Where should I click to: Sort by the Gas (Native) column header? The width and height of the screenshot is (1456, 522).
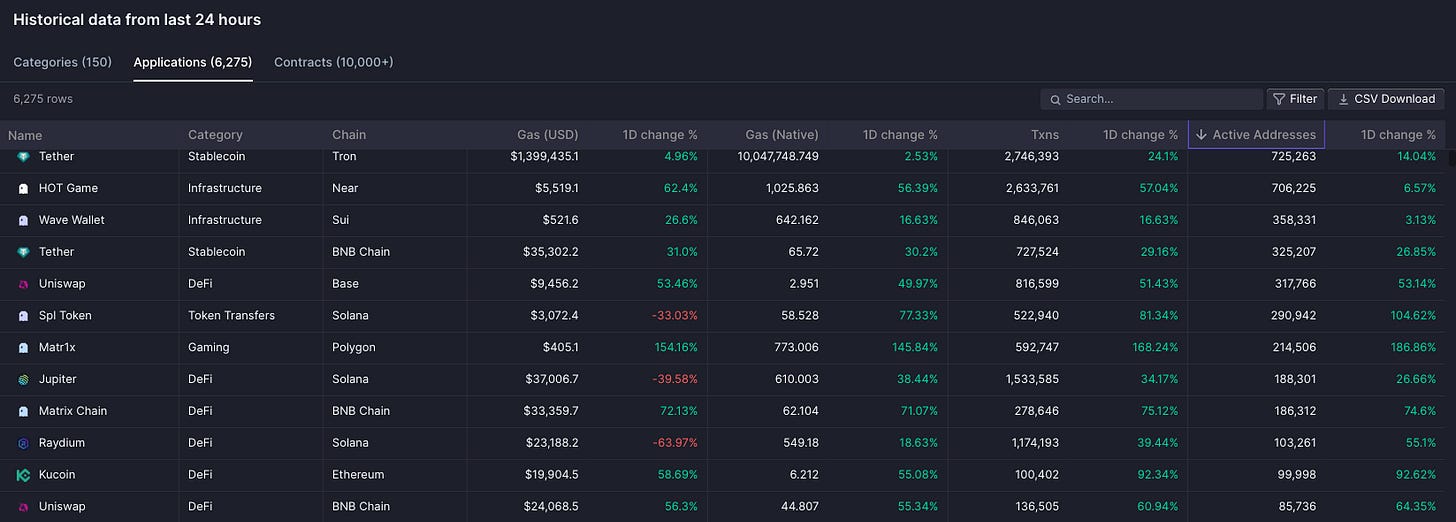tap(782, 135)
